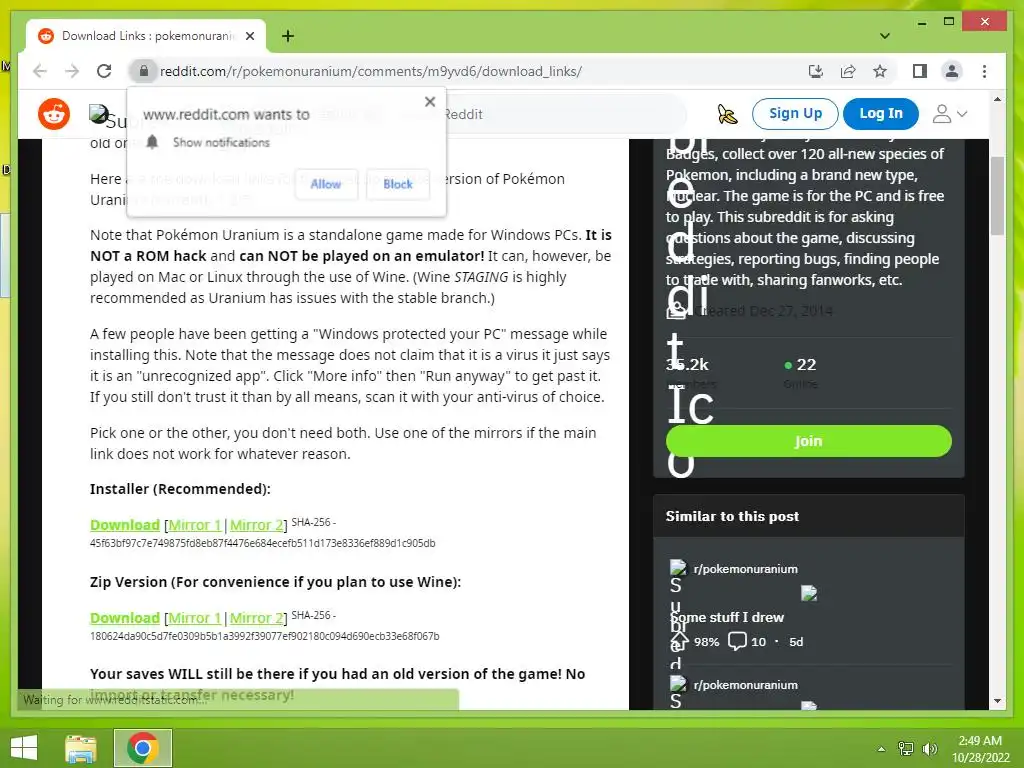The height and width of the screenshot is (768, 1024).
Task: Click the banana icon in Reddit header
Action: [727, 114]
